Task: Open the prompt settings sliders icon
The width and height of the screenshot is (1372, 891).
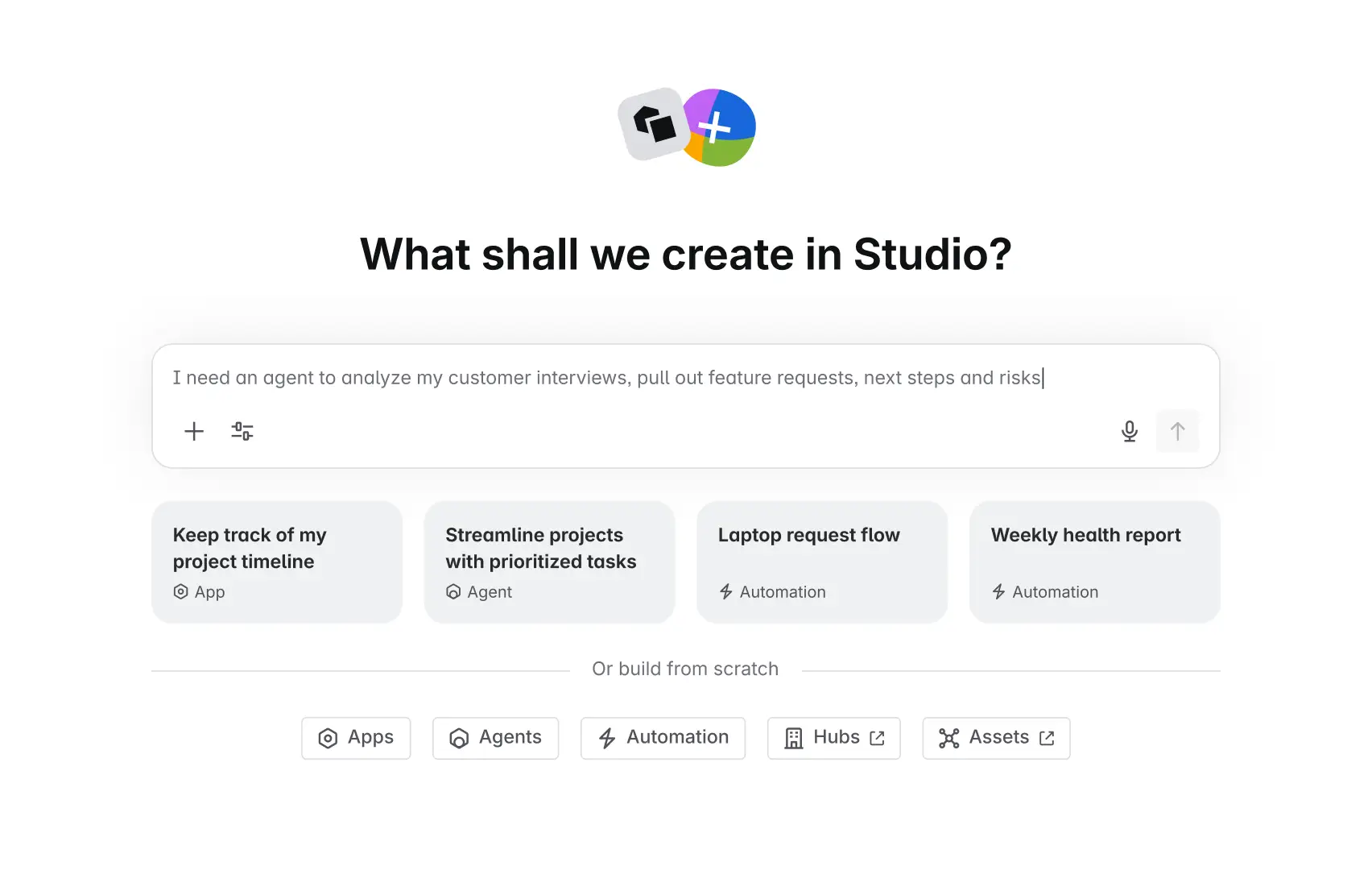Action: click(242, 431)
